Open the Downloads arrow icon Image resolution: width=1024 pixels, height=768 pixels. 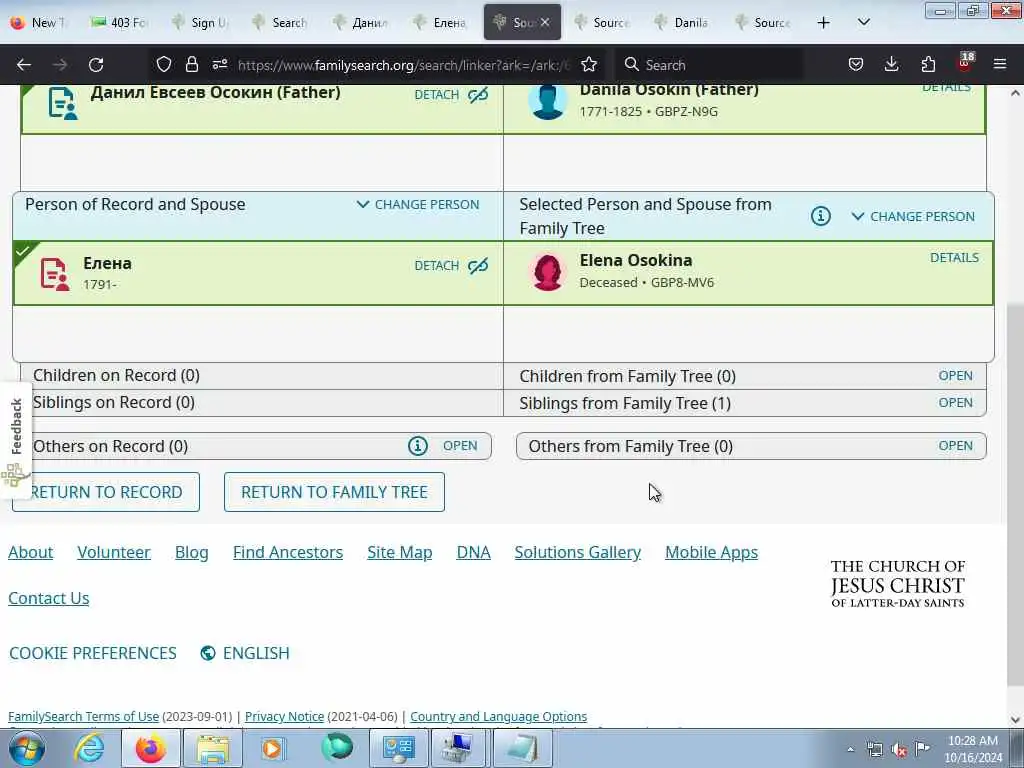(x=891, y=64)
